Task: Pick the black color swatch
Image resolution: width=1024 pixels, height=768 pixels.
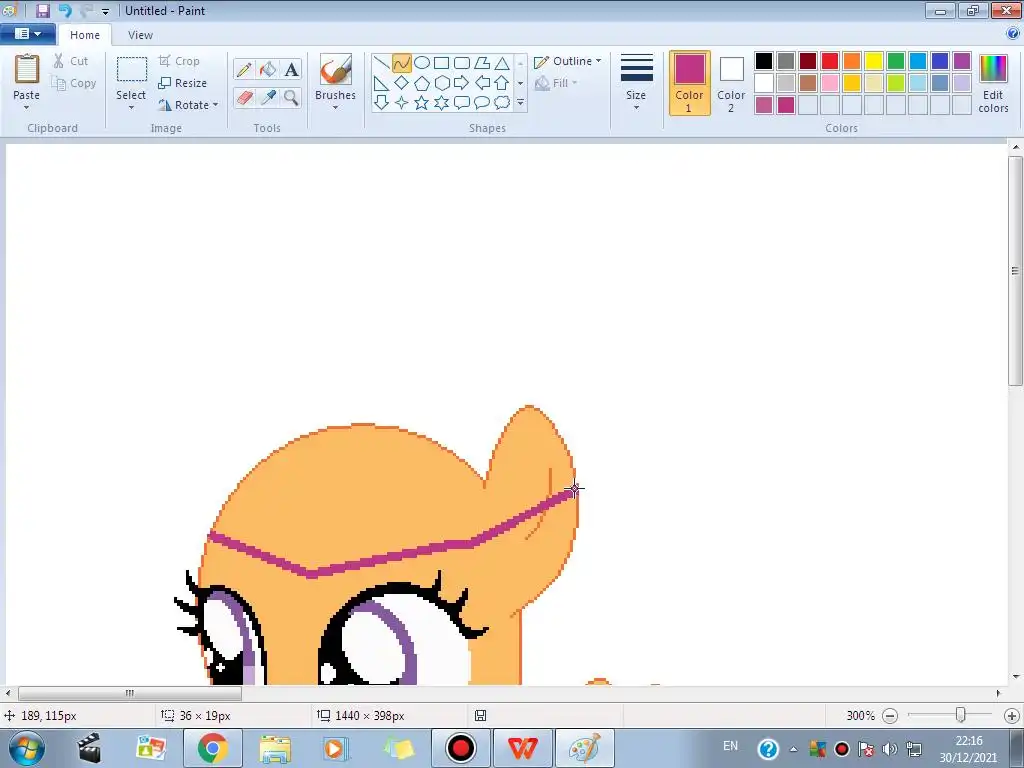Action: click(764, 61)
